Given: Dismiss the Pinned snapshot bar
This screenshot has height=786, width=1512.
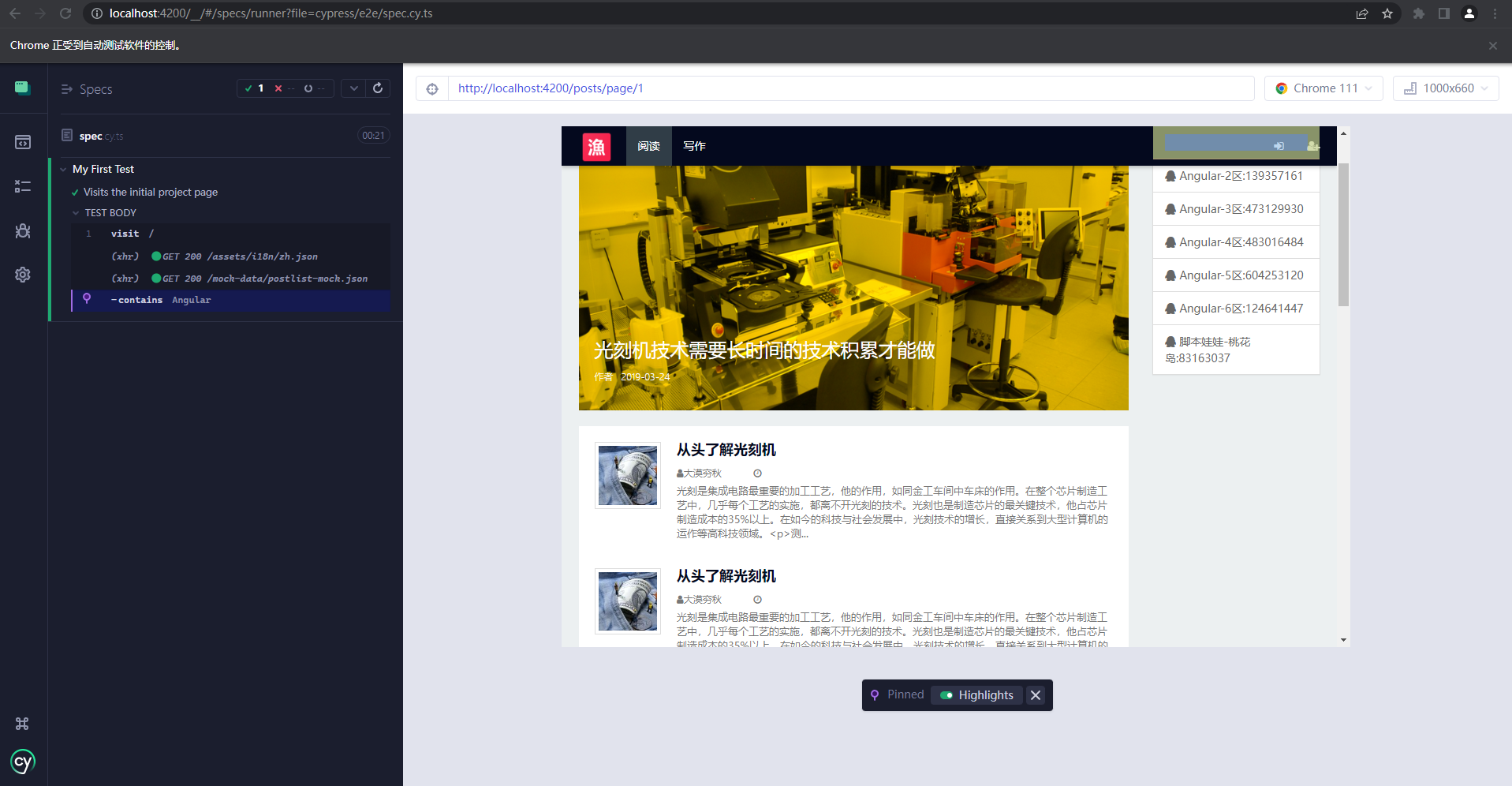Looking at the screenshot, I should point(1036,695).
